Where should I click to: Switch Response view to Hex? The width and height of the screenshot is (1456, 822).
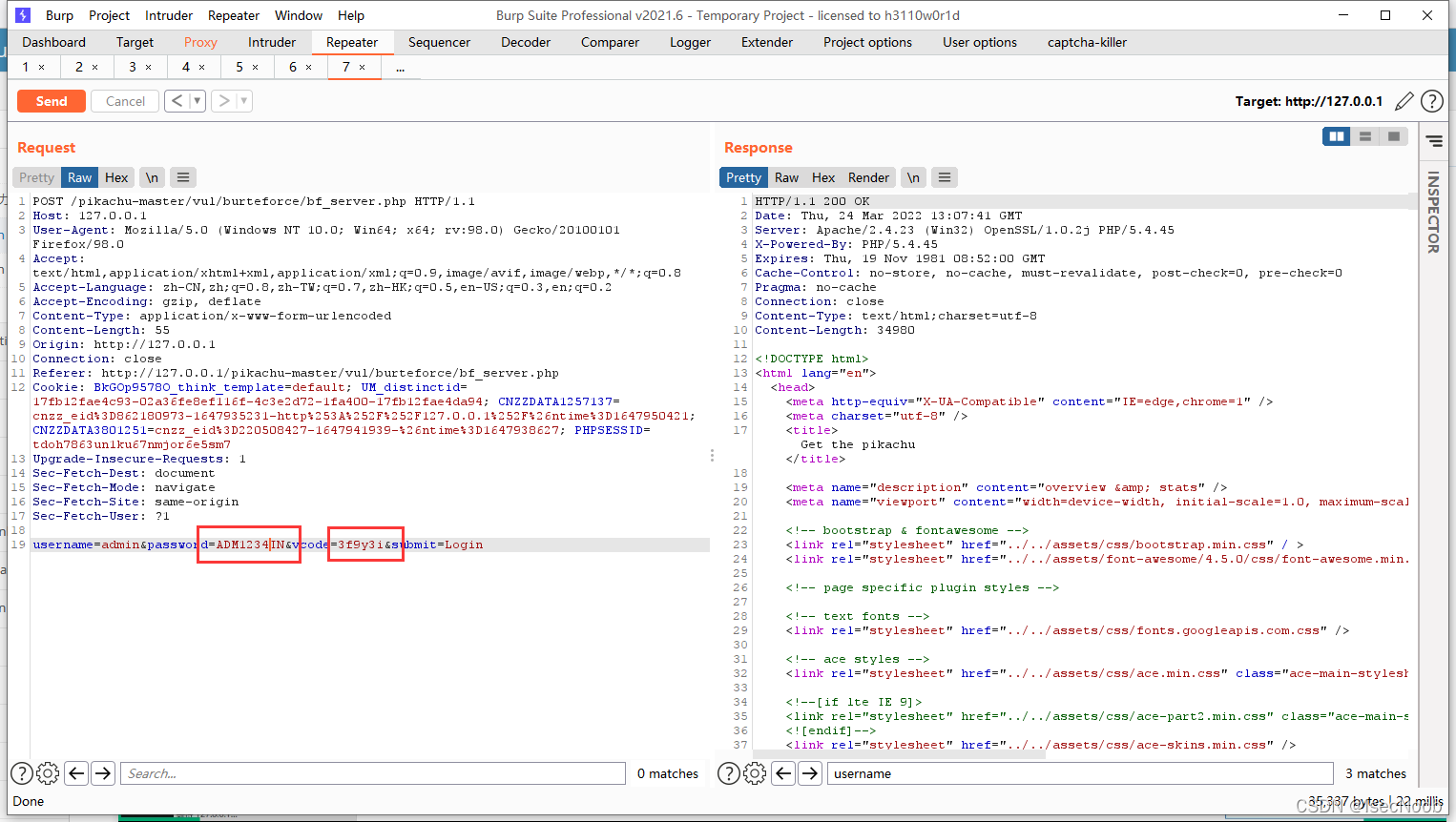coord(823,177)
